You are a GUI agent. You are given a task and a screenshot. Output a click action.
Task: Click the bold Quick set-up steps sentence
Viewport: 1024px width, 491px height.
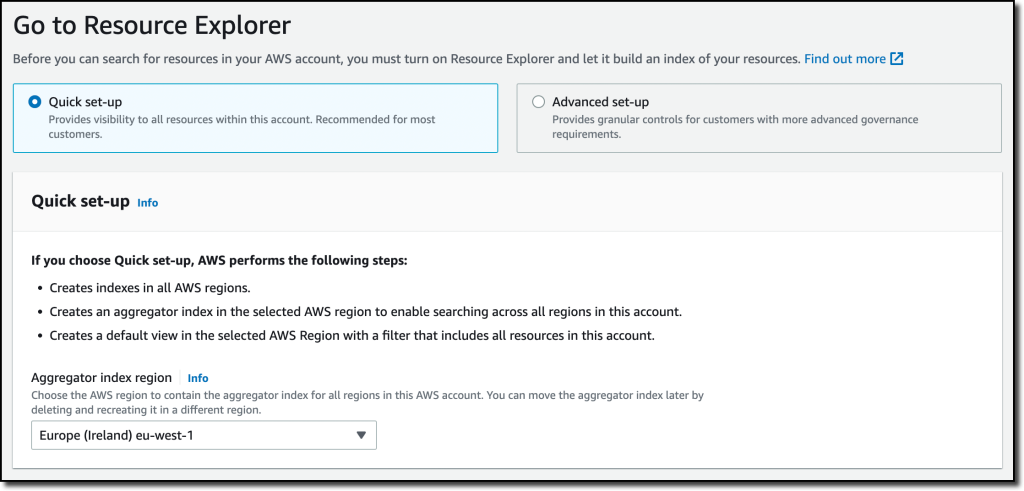(x=219, y=261)
